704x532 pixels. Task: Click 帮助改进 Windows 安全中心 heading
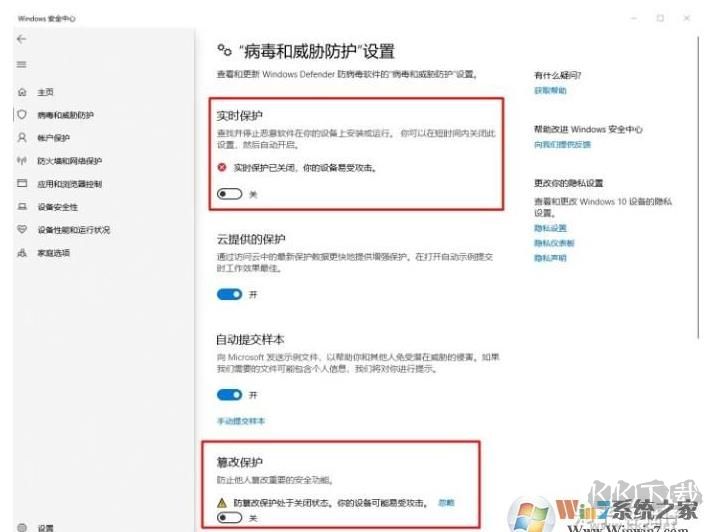[x=588, y=129]
